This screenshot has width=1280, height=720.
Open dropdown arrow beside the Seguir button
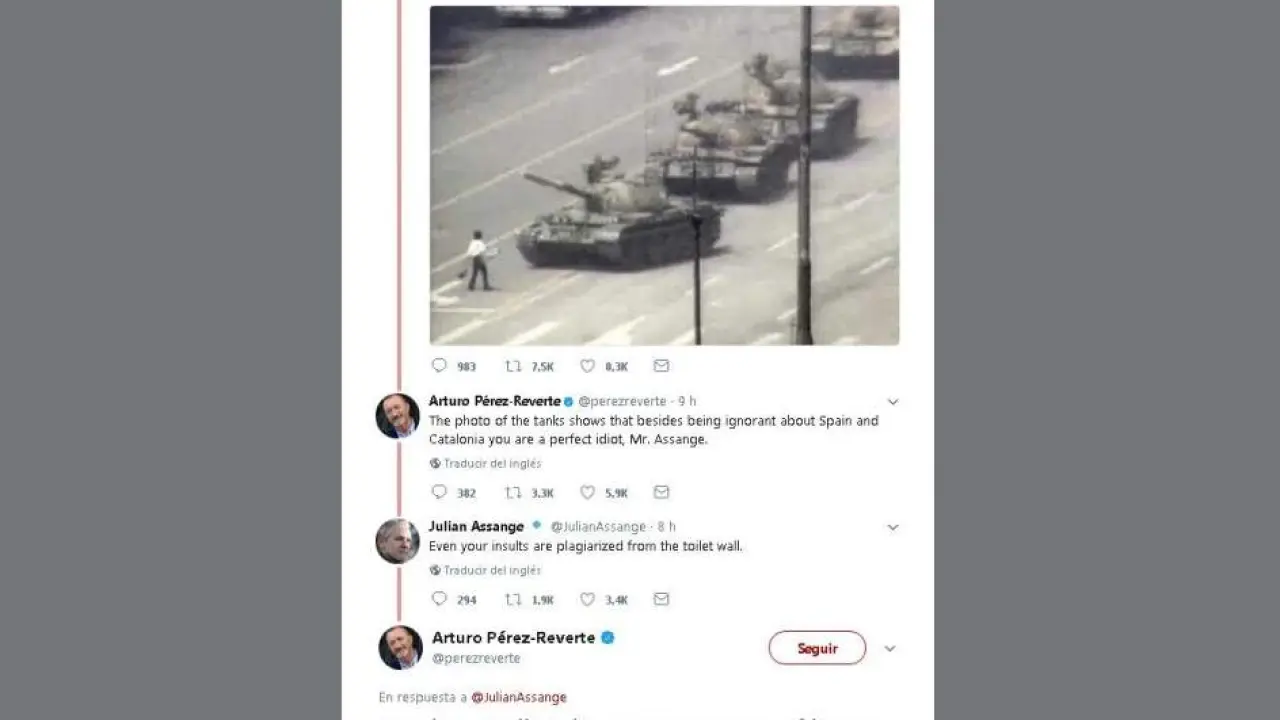point(890,648)
